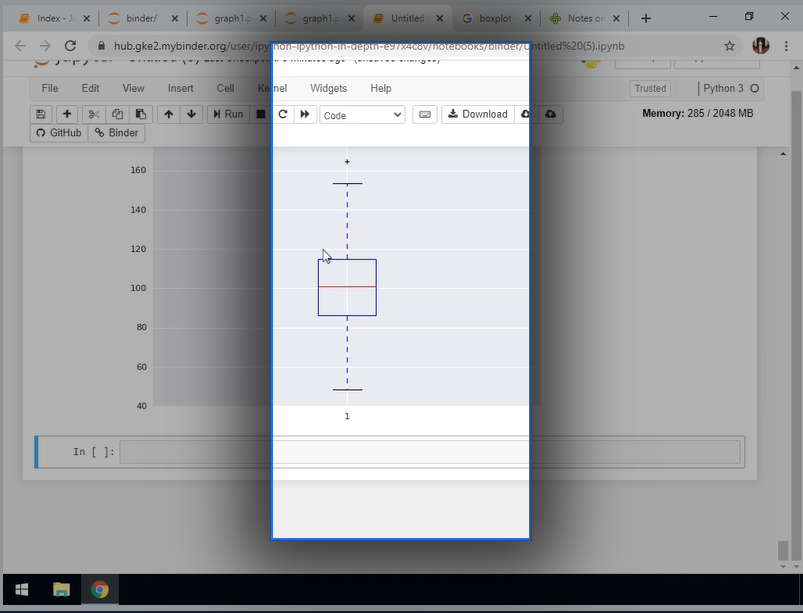The image size is (803, 613).
Task: Interrupt the kernel with the stop icon
Action: tap(261, 114)
